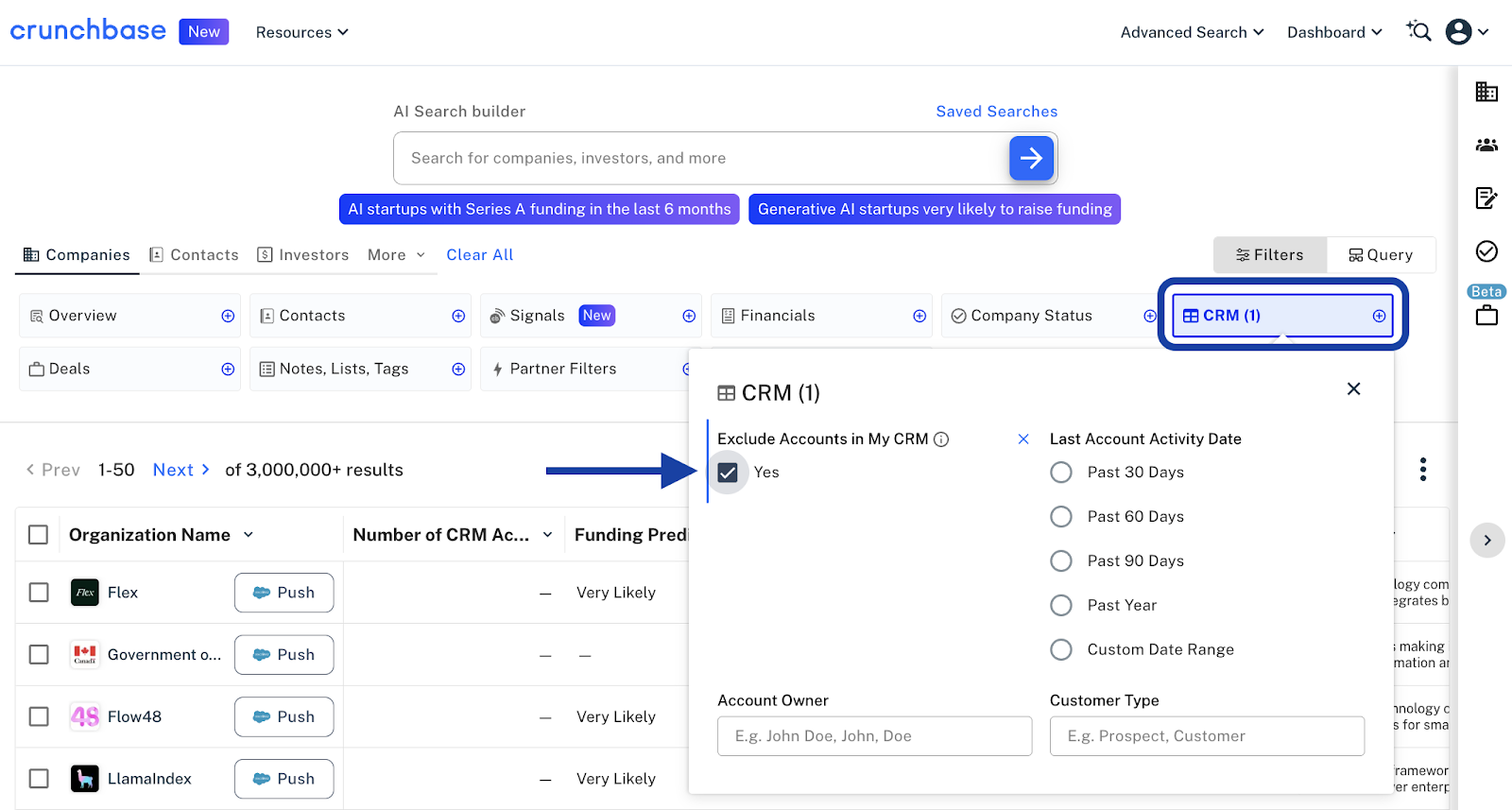Image resolution: width=1512 pixels, height=810 pixels.
Task: Expand the Resources dropdown
Action: click(x=302, y=32)
